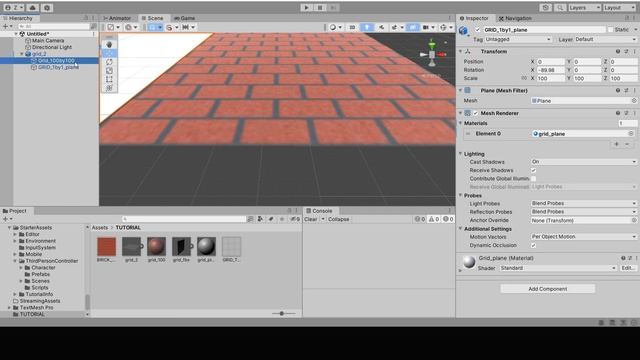This screenshot has height=360, width=640.
Task: Select the combined Transform tool
Action: pyautogui.click(x=109, y=88)
